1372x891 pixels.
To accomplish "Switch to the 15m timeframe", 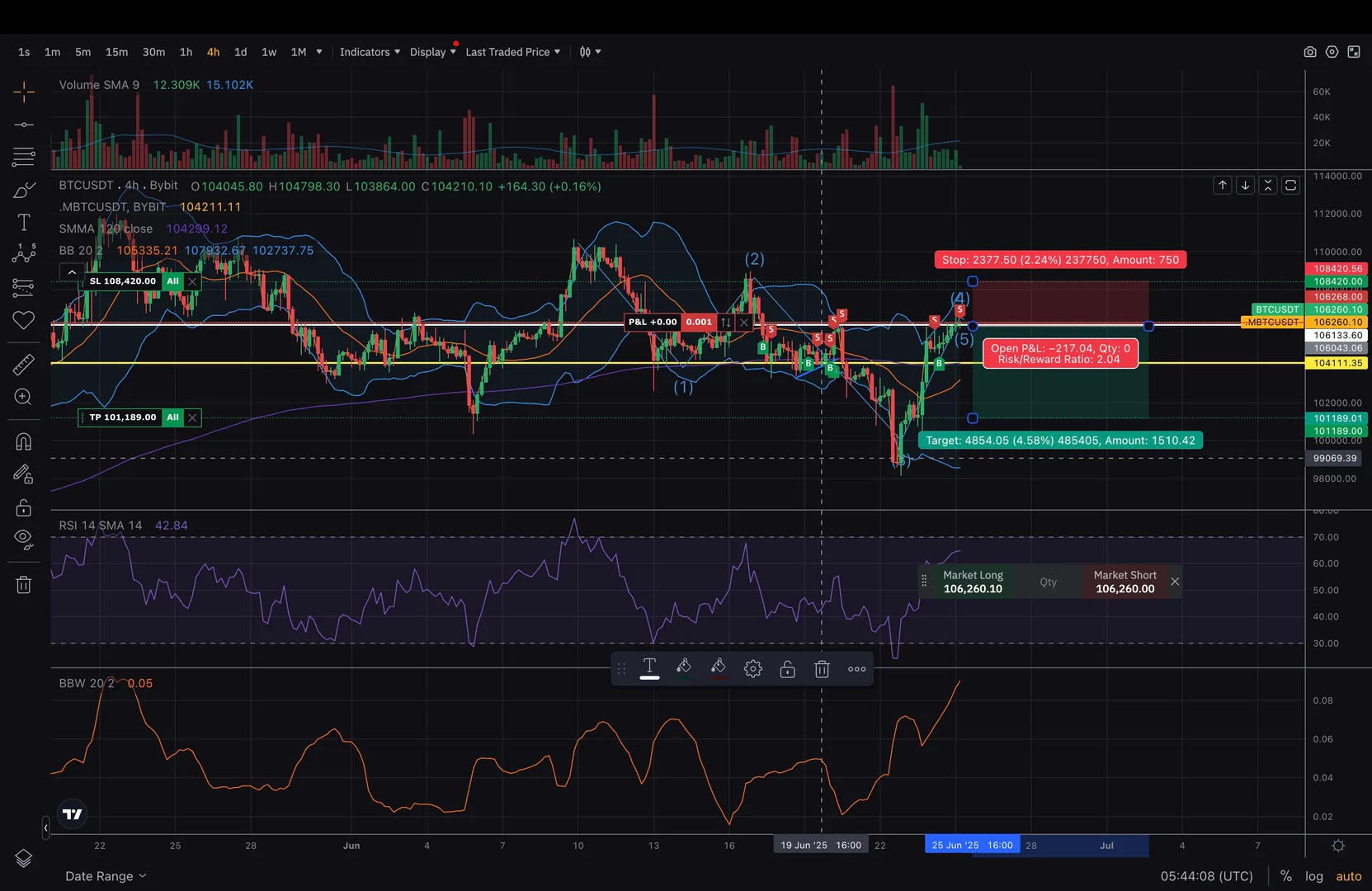I will click(116, 52).
